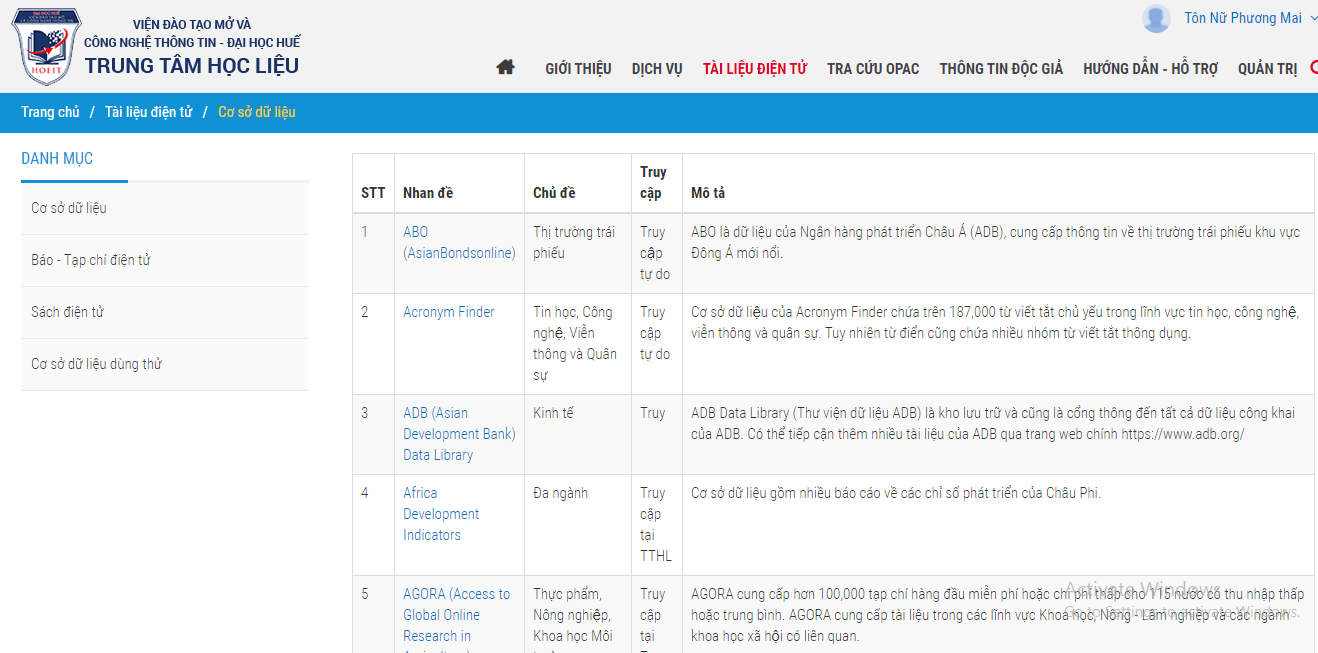The width and height of the screenshot is (1318, 653).
Task: Open THÔNG TIN ĐỘC GIẢ menu
Action: 1001,69
